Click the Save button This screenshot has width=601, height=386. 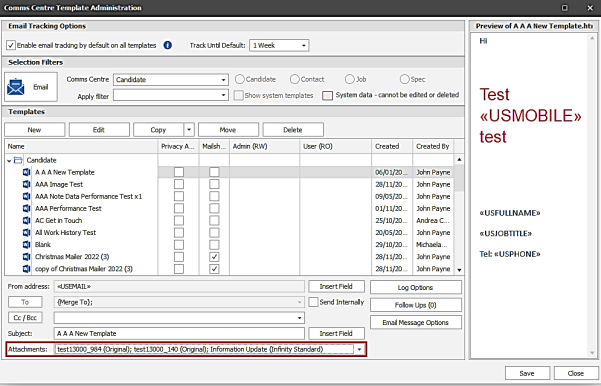pos(527,373)
